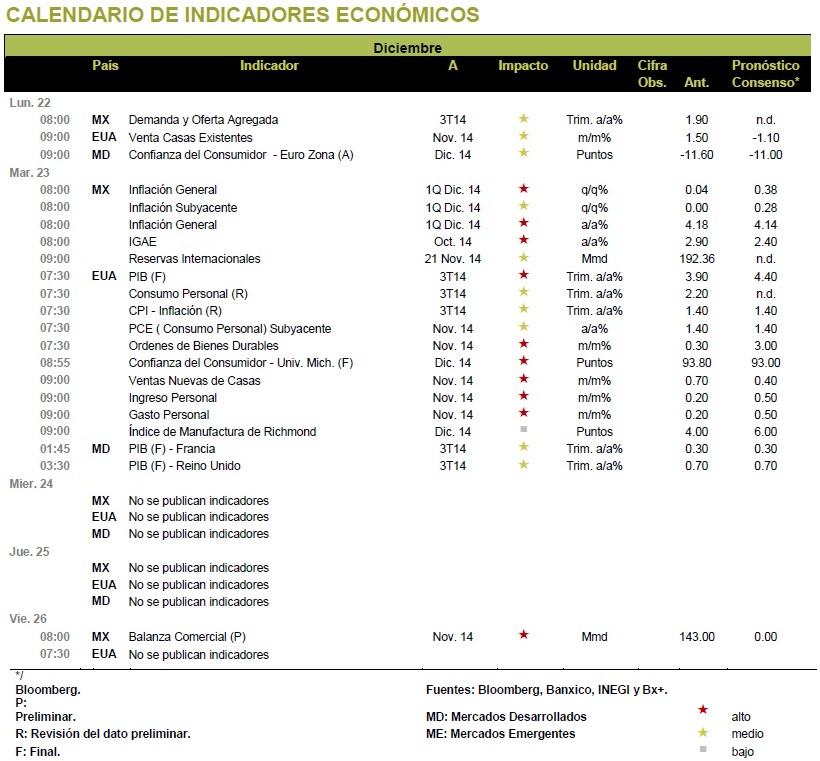Click the red star beside PIB (F) row
Screen dimensions: 820x761
523,275
